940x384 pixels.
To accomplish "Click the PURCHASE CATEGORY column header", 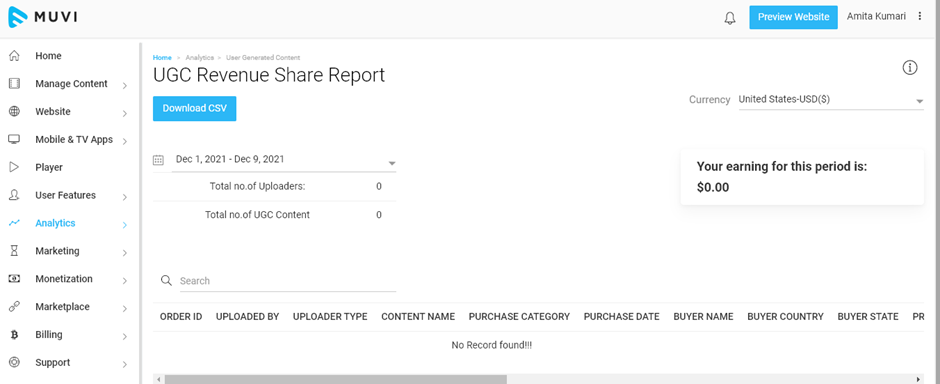I will (519, 316).
